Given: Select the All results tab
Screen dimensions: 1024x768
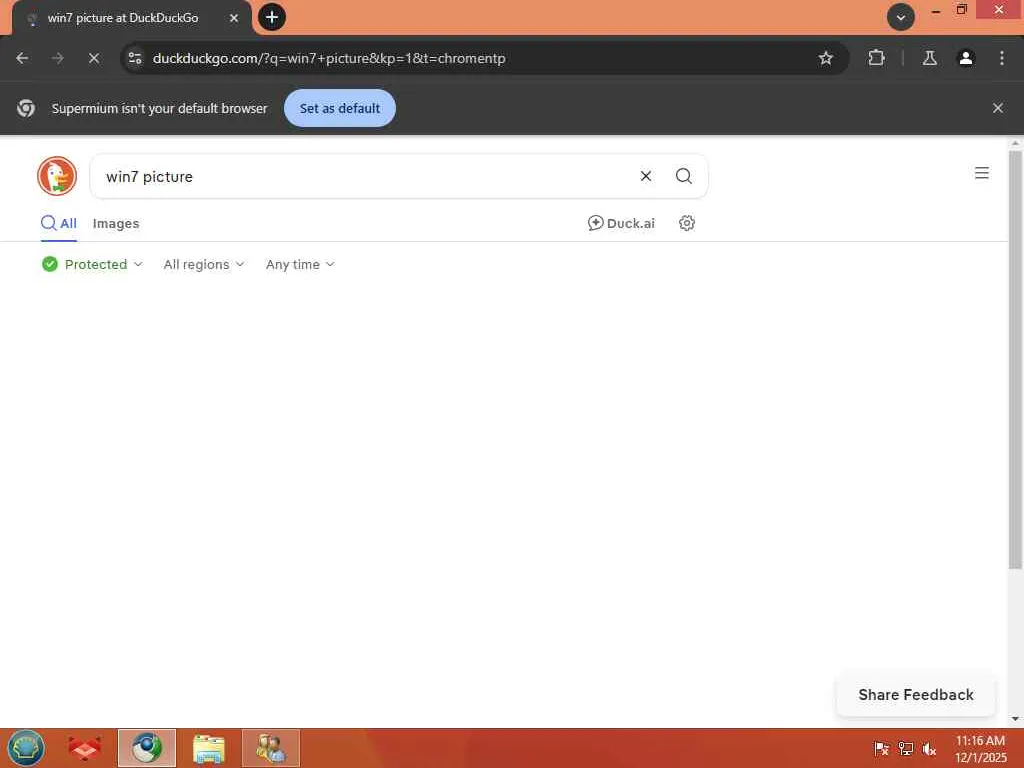Looking at the screenshot, I should 59,223.
